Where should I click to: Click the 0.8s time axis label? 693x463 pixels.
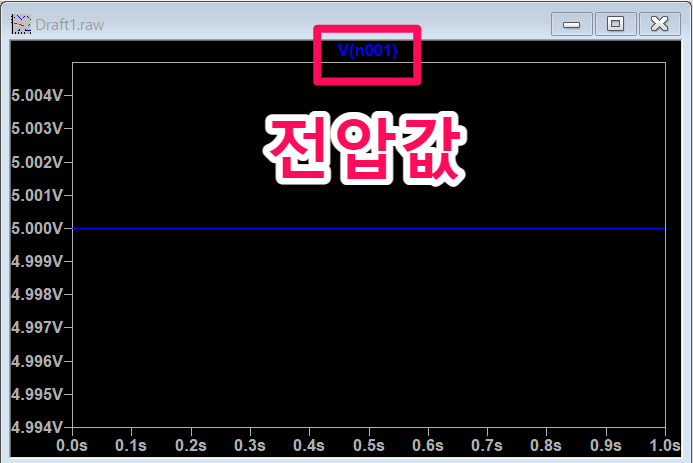point(546,445)
